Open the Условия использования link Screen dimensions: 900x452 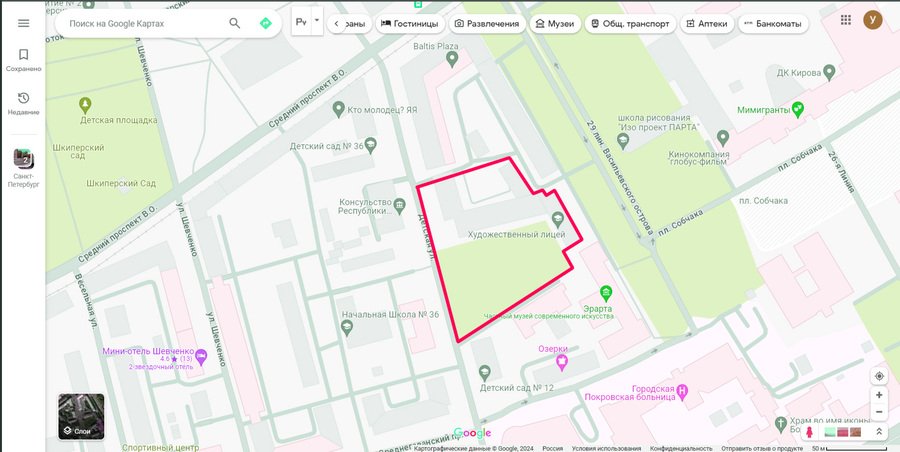pos(606,449)
